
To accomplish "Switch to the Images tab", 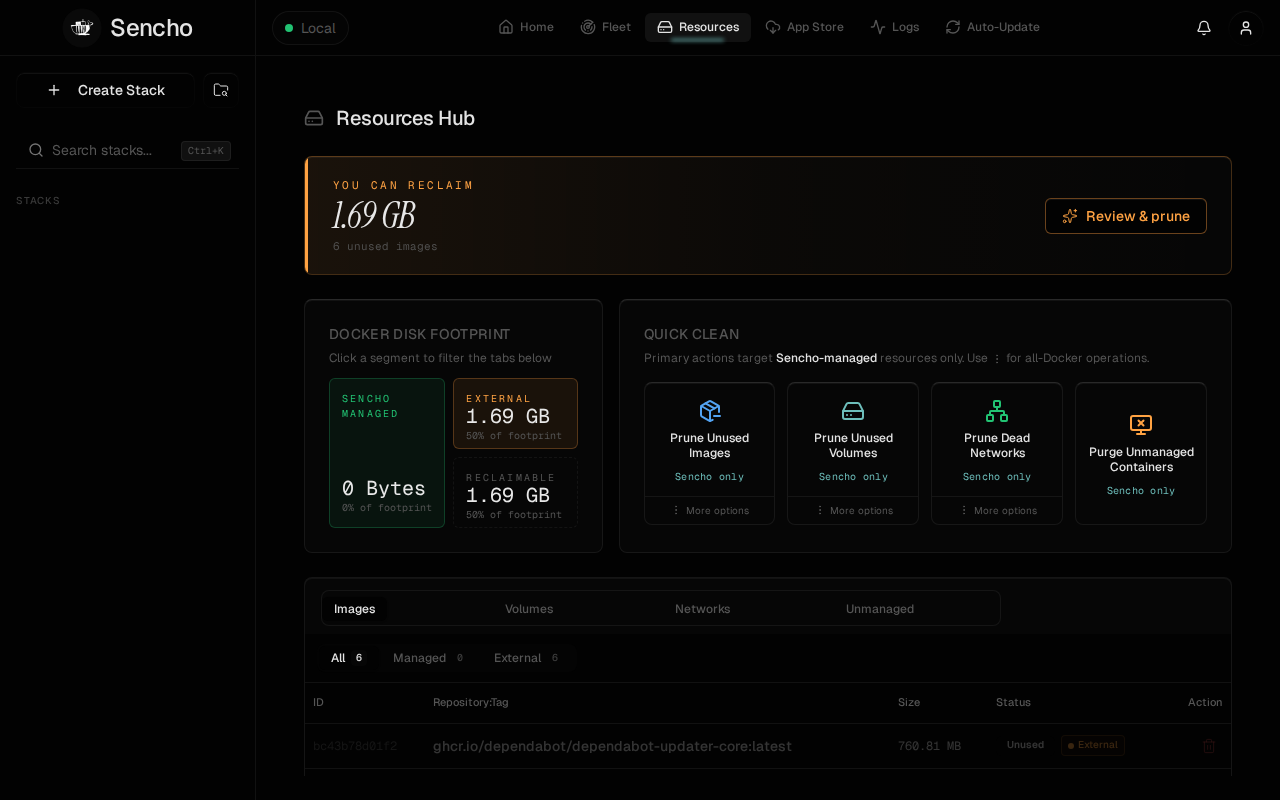I will (355, 609).
